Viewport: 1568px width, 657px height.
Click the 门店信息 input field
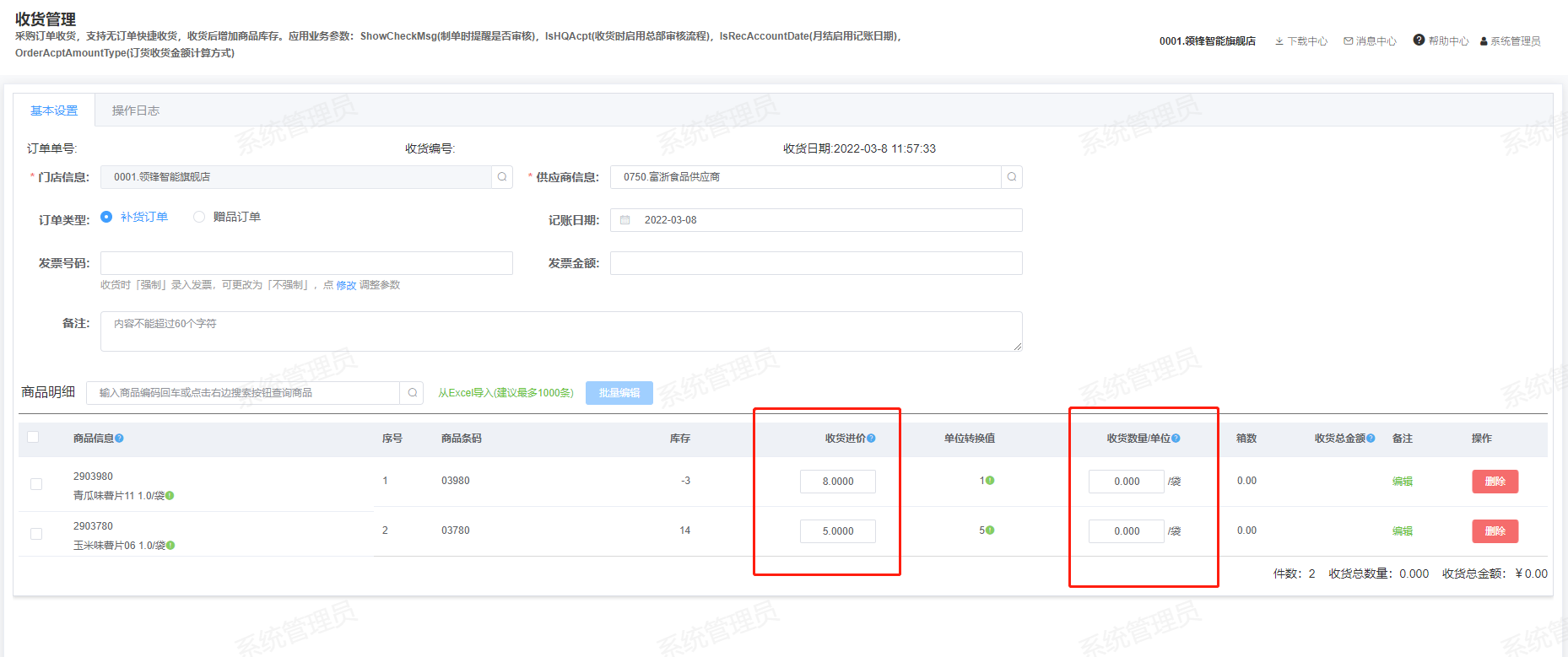tap(296, 177)
